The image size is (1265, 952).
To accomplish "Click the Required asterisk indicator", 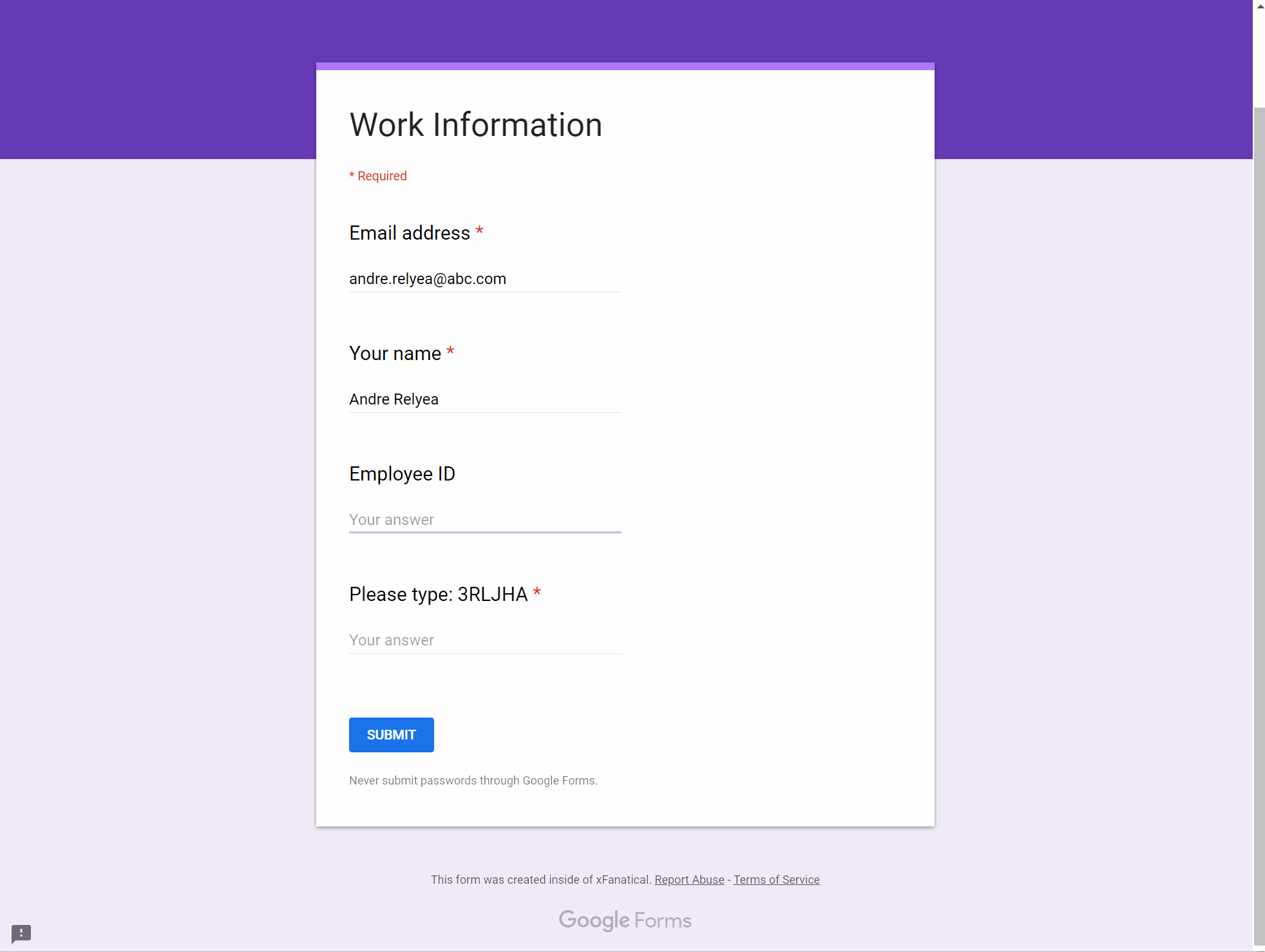I will tap(353, 176).
